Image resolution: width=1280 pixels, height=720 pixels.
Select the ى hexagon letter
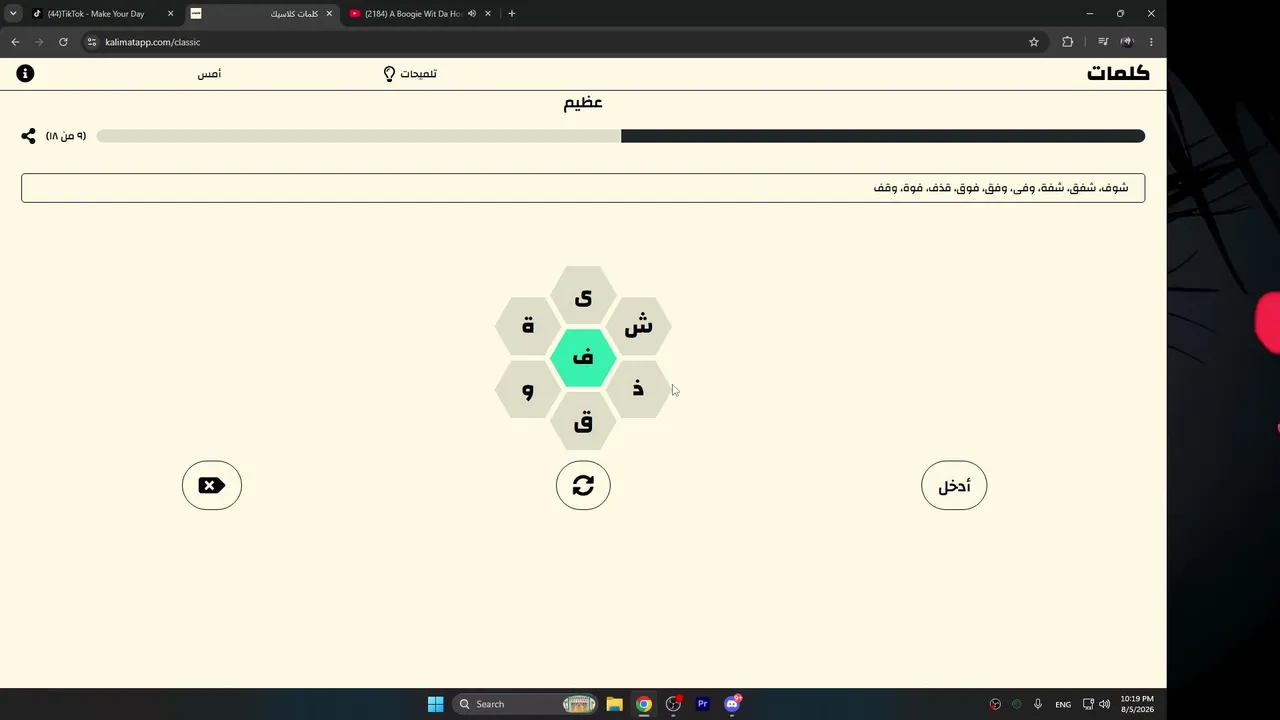point(583,296)
